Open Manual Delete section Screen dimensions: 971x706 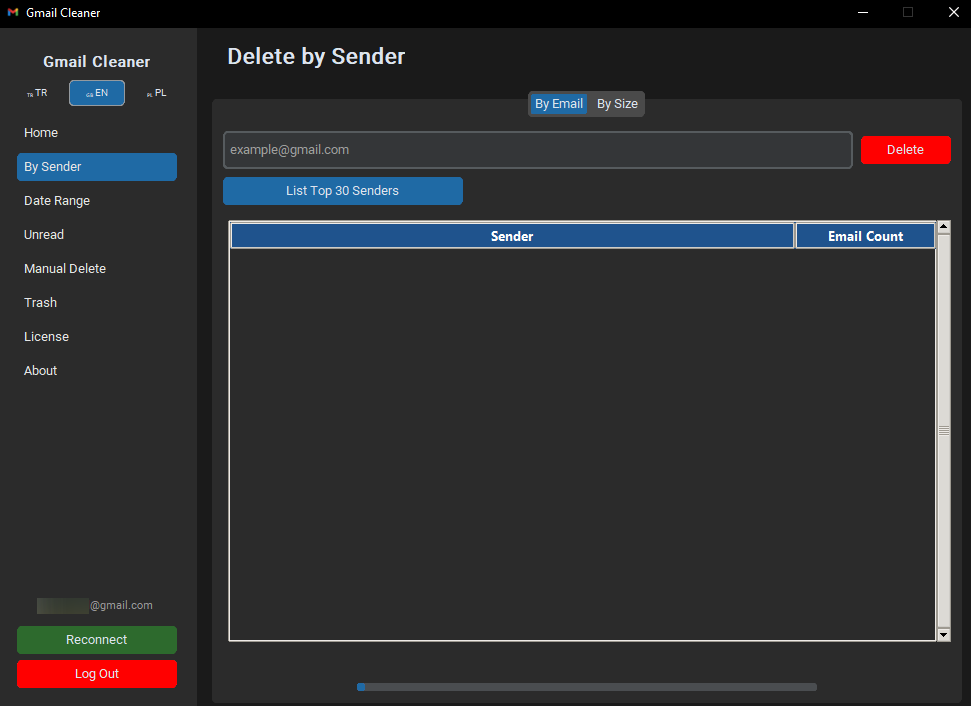[x=97, y=269]
